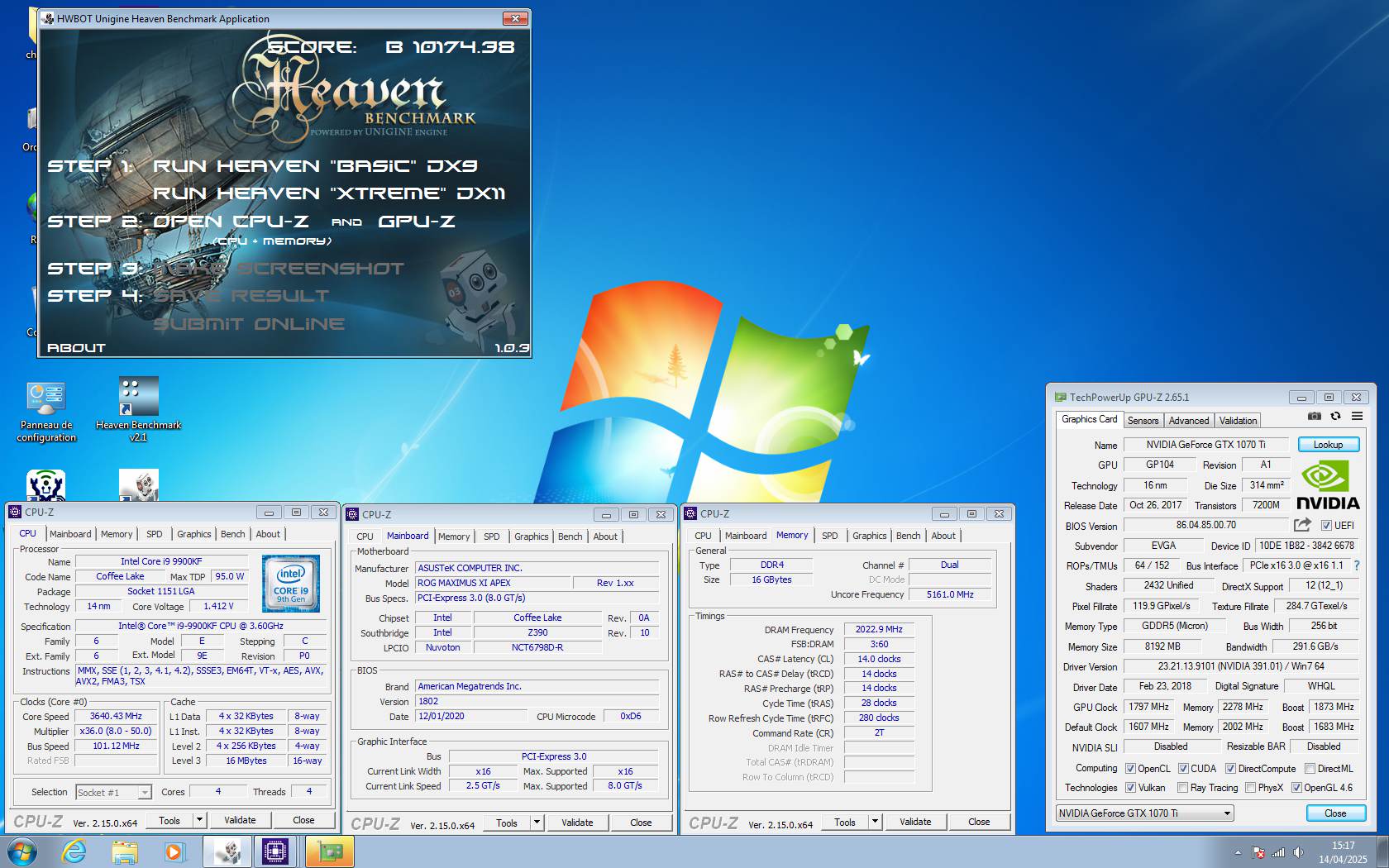Open SPD tab in CPU-Z Mainboard window

point(491,537)
